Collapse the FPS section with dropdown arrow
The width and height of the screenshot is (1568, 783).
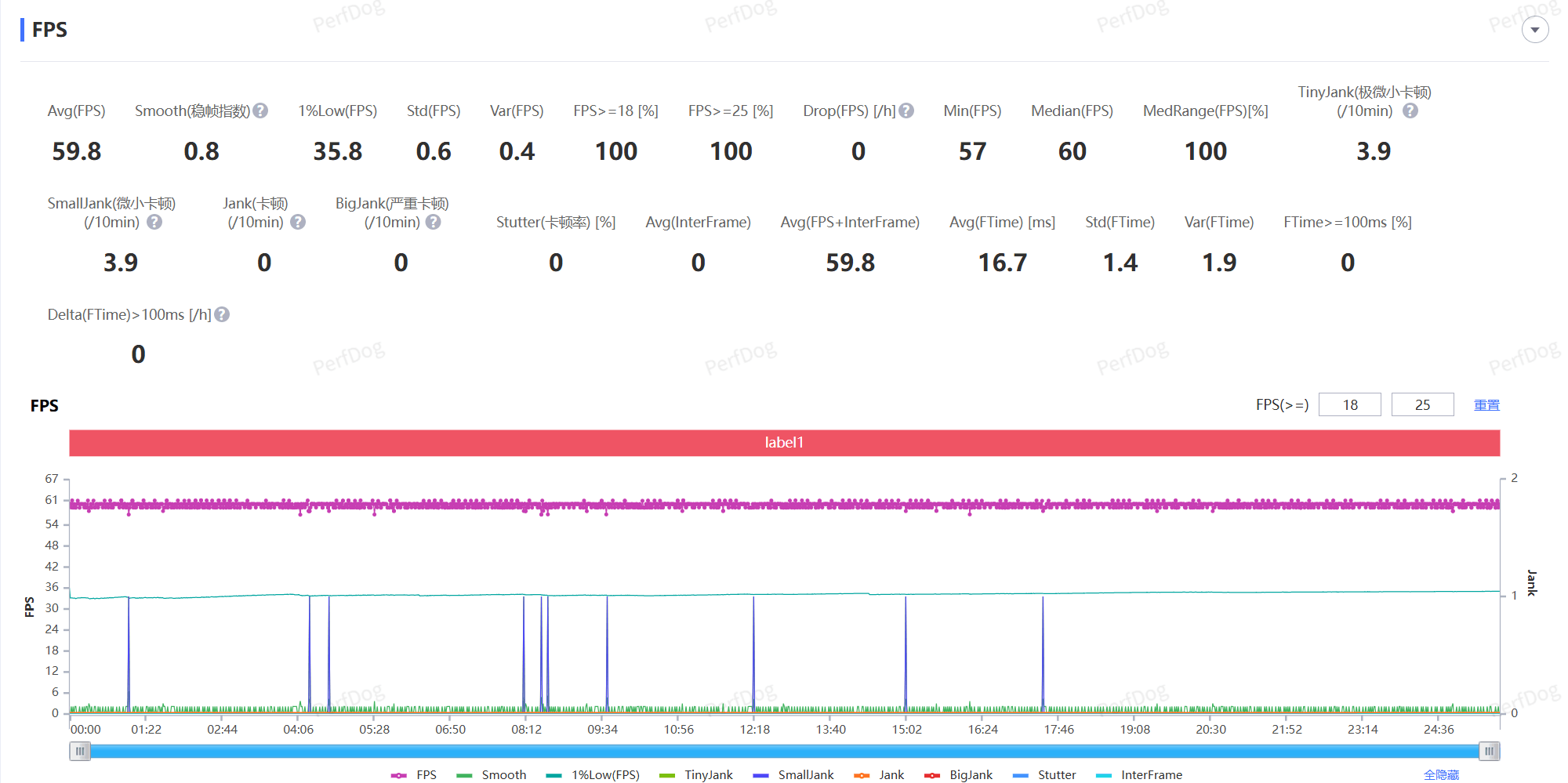(1534, 31)
